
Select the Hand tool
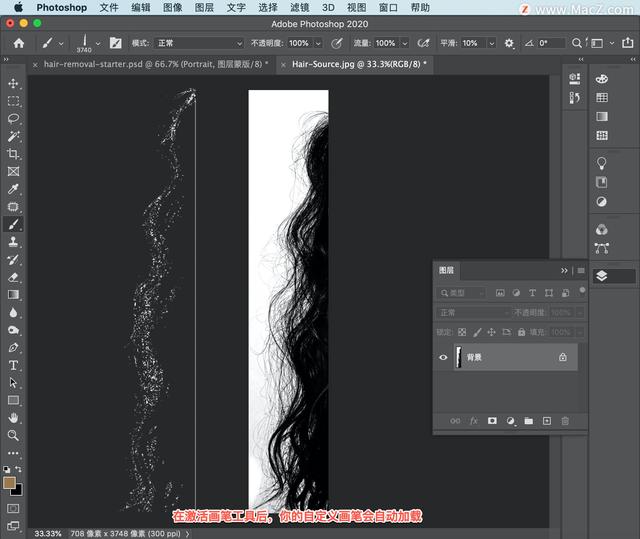[13, 418]
